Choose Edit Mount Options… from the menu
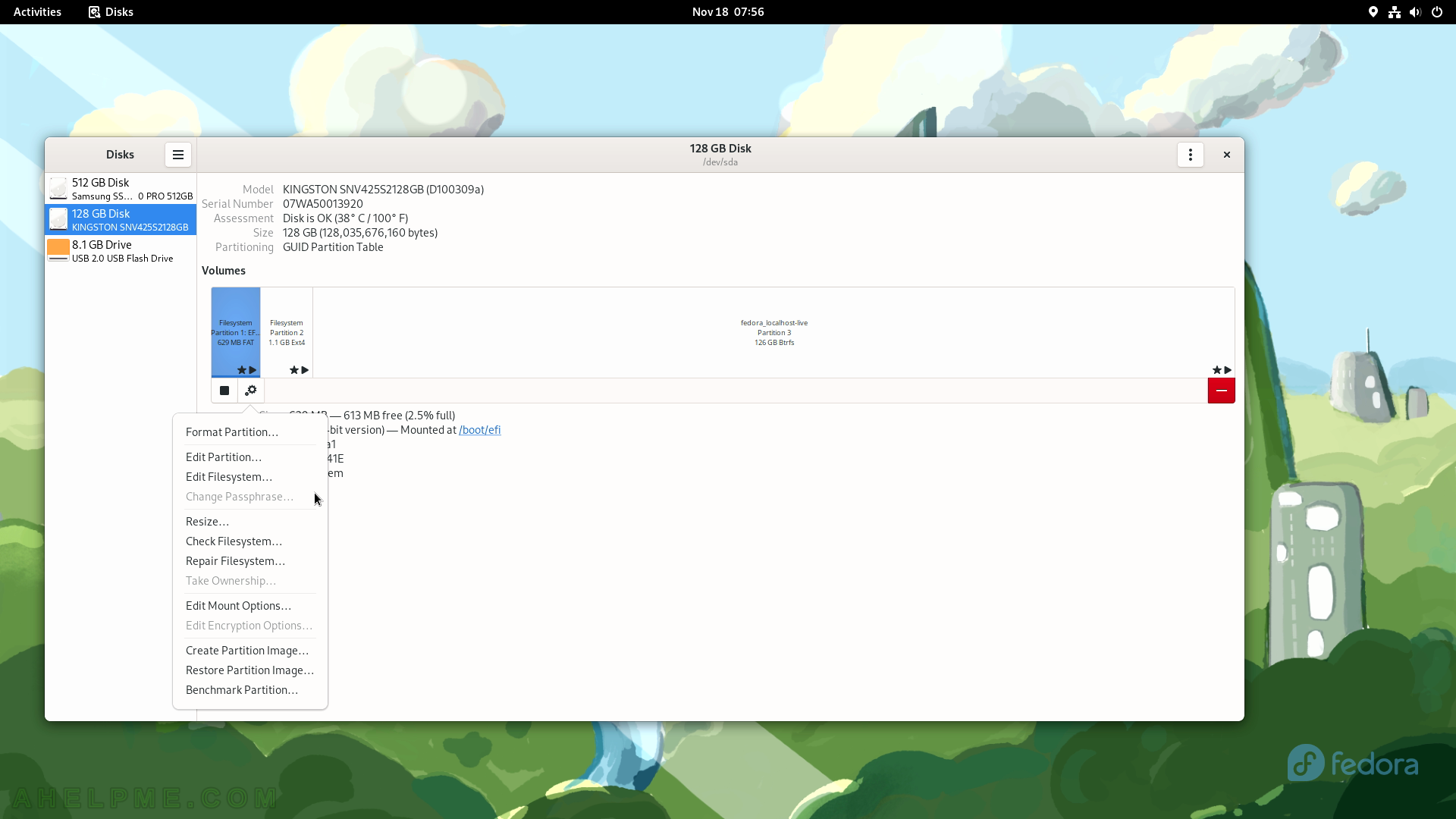 click(250, 606)
